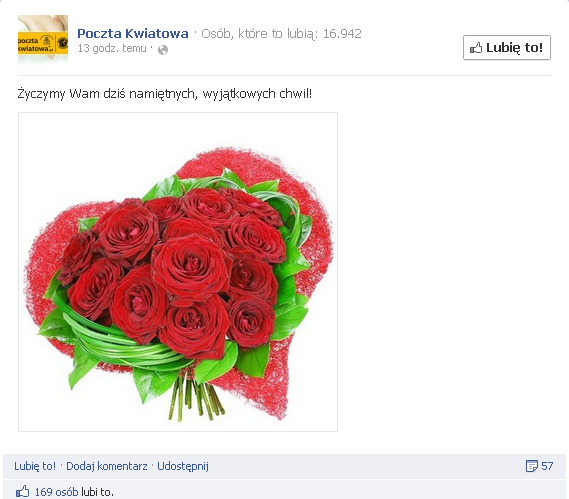
Task: Open the heart-shaped rose bouquet photo
Action: point(178,272)
